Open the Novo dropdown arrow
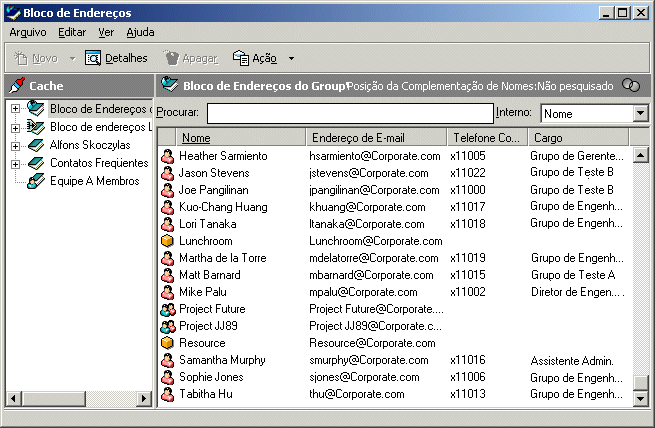Viewport: 655px width, 428px height. coord(72,58)
